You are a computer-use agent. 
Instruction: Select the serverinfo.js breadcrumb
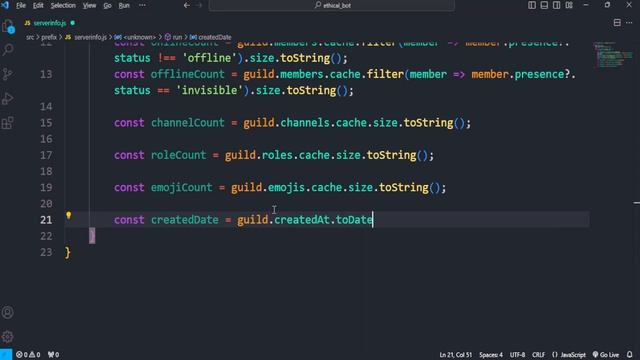(x=86, y=37)
